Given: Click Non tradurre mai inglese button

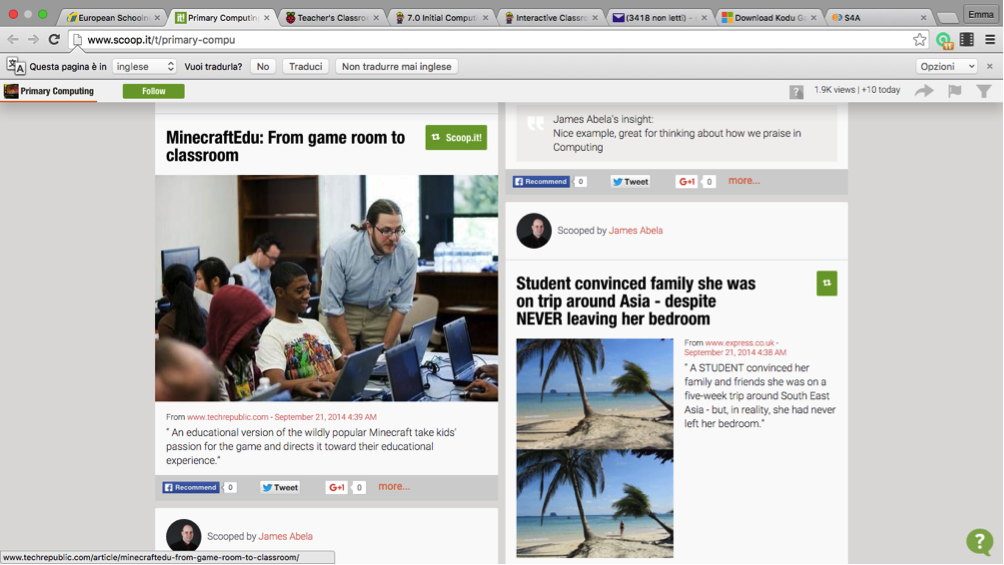Looking at the screenshot, I should 396,67.
